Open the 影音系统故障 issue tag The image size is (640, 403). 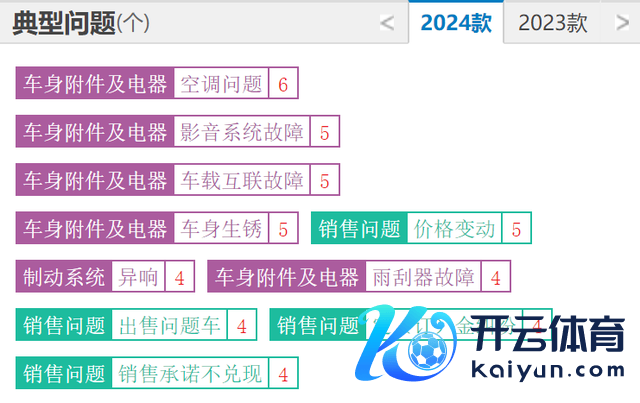tap(241, 132)
